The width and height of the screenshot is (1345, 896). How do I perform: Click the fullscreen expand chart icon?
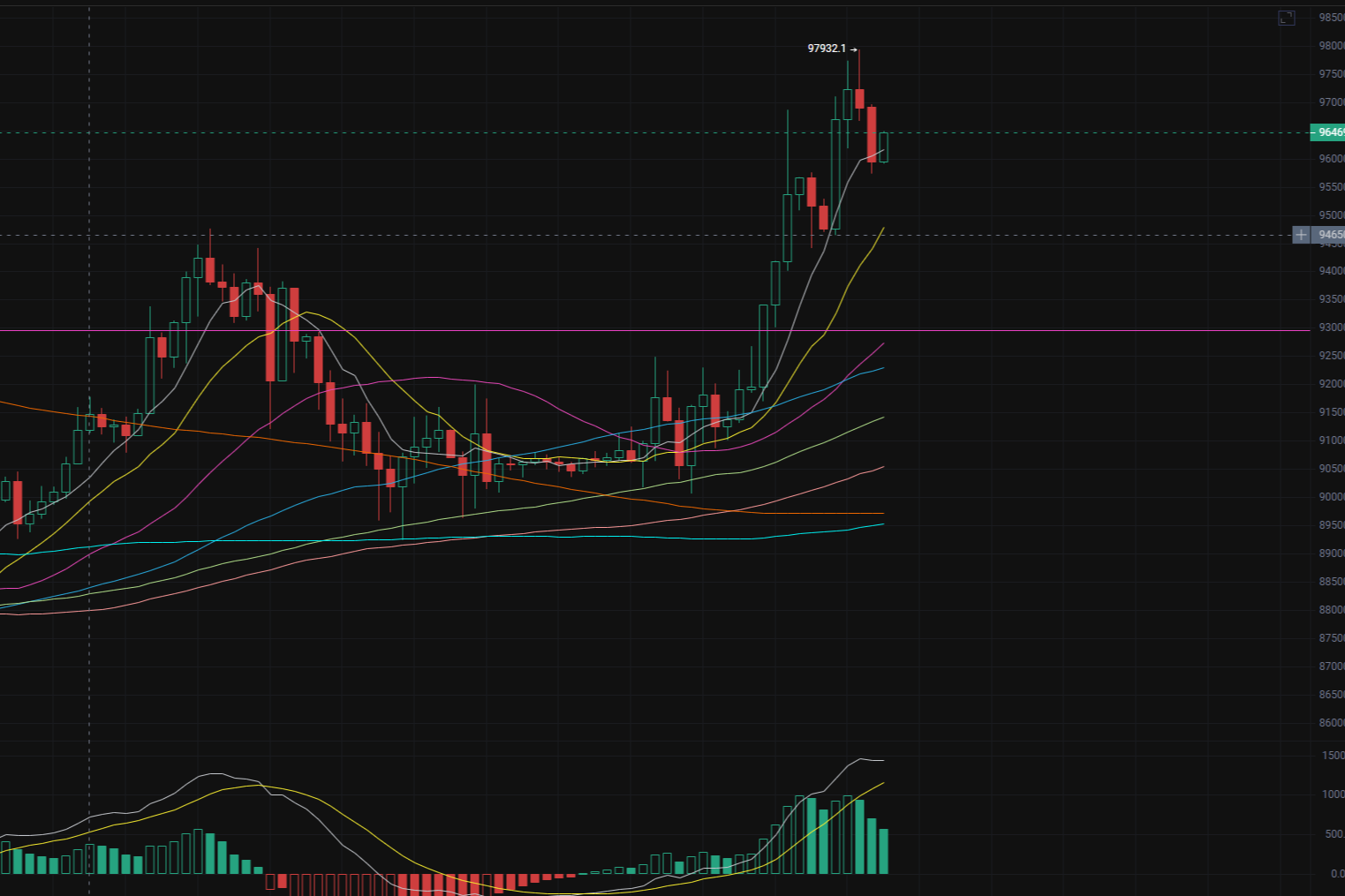1286,18
